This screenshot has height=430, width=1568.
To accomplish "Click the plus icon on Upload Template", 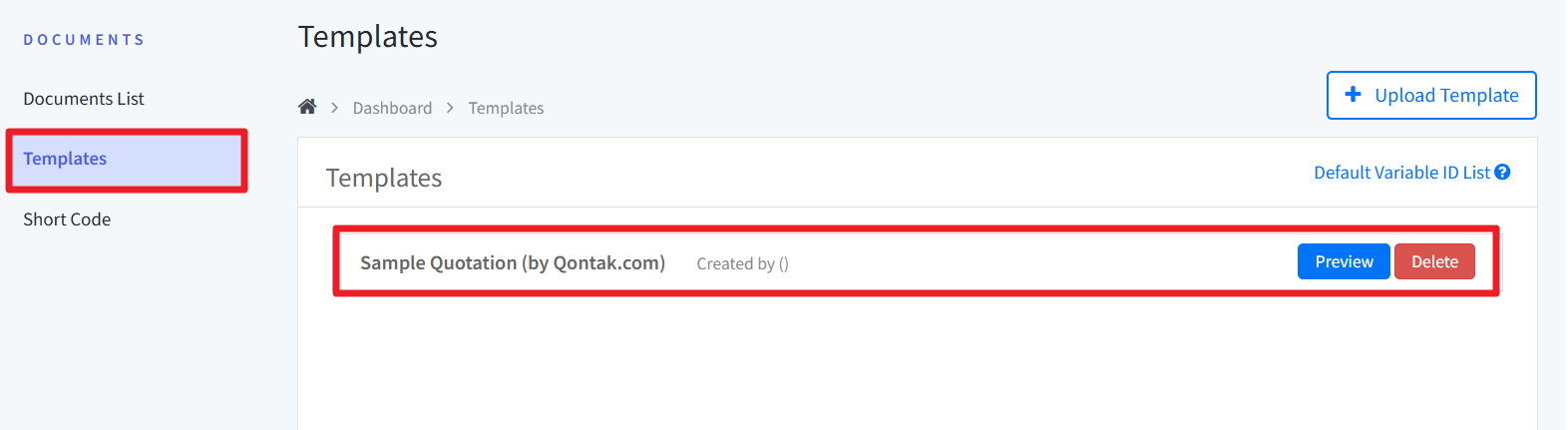I will tap(1353, 94).
